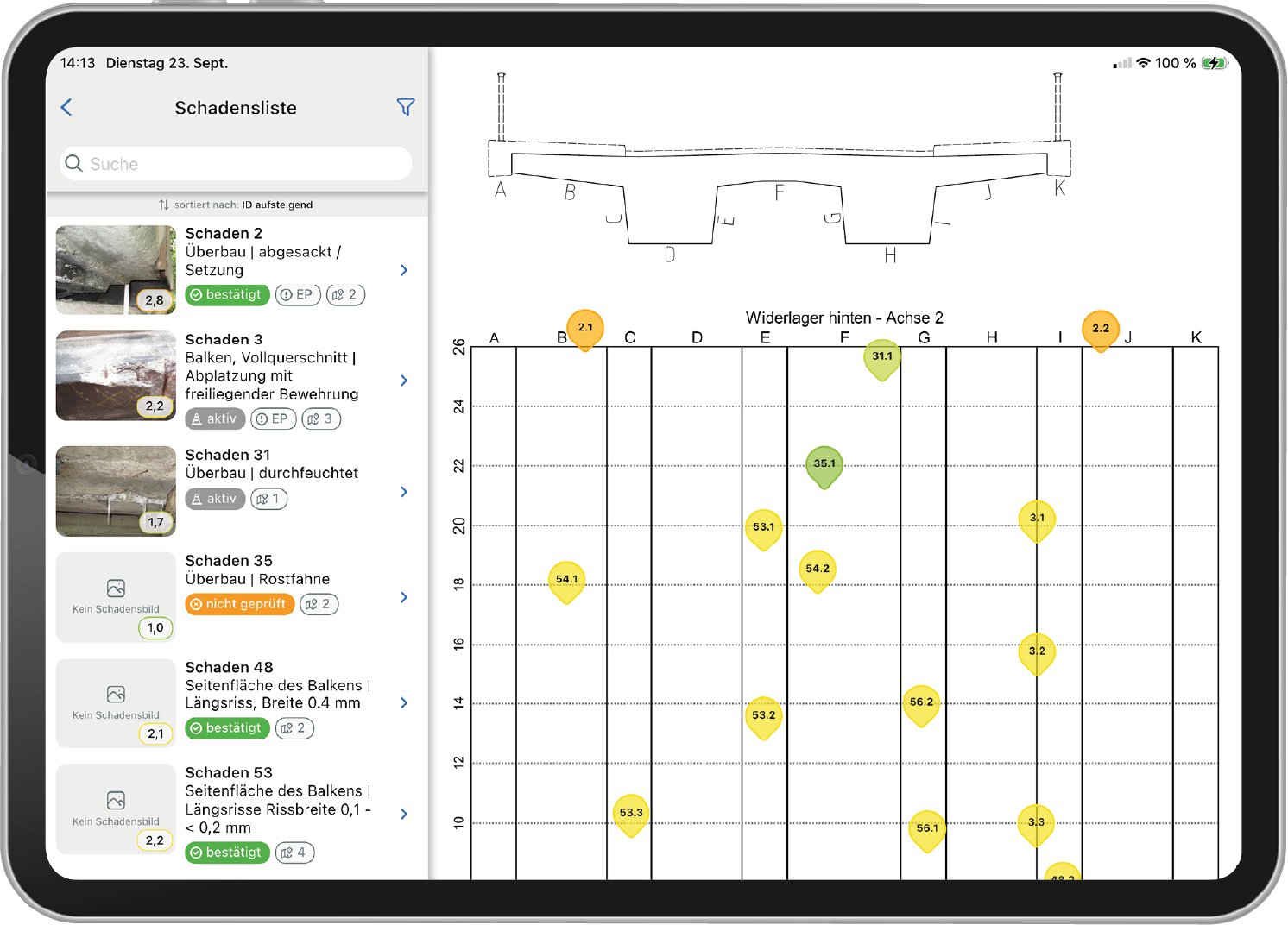1288x925 pixels.
Task: Select green damage marker 35.1
Action: [824, 466]
